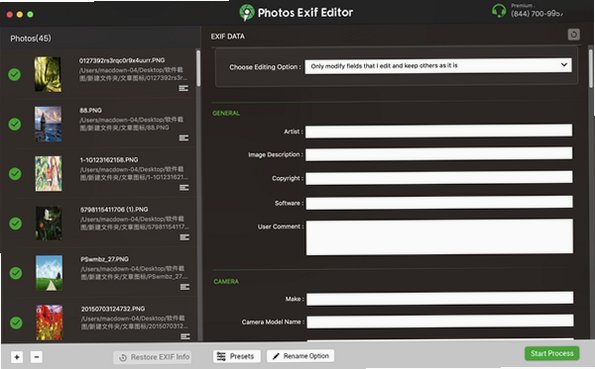Open Rename Option
595x369 pixels.
(x=301, y=356)
